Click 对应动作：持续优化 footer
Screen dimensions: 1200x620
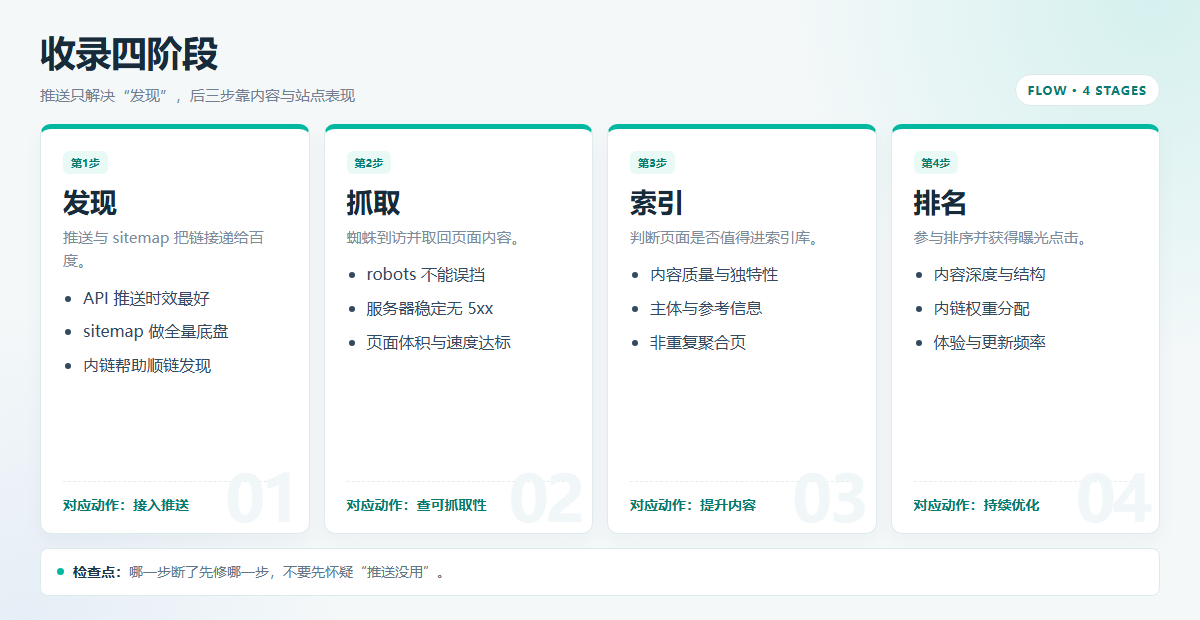[977, 505]
